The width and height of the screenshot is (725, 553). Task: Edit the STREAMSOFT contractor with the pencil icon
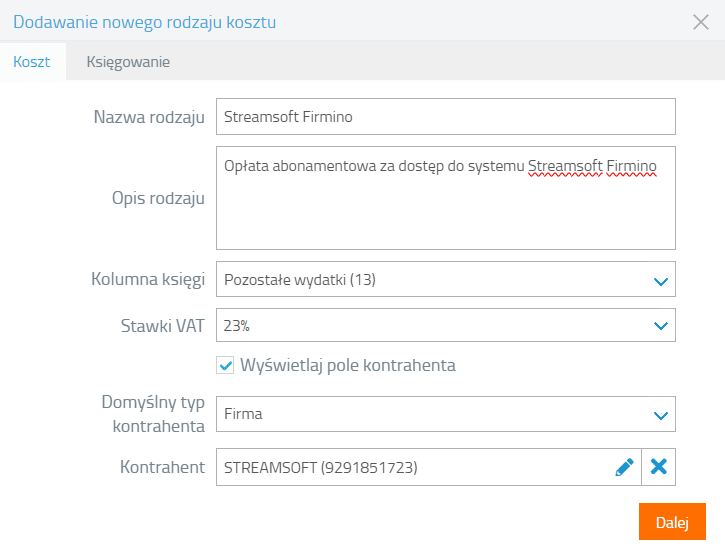(x=624, y=467)
